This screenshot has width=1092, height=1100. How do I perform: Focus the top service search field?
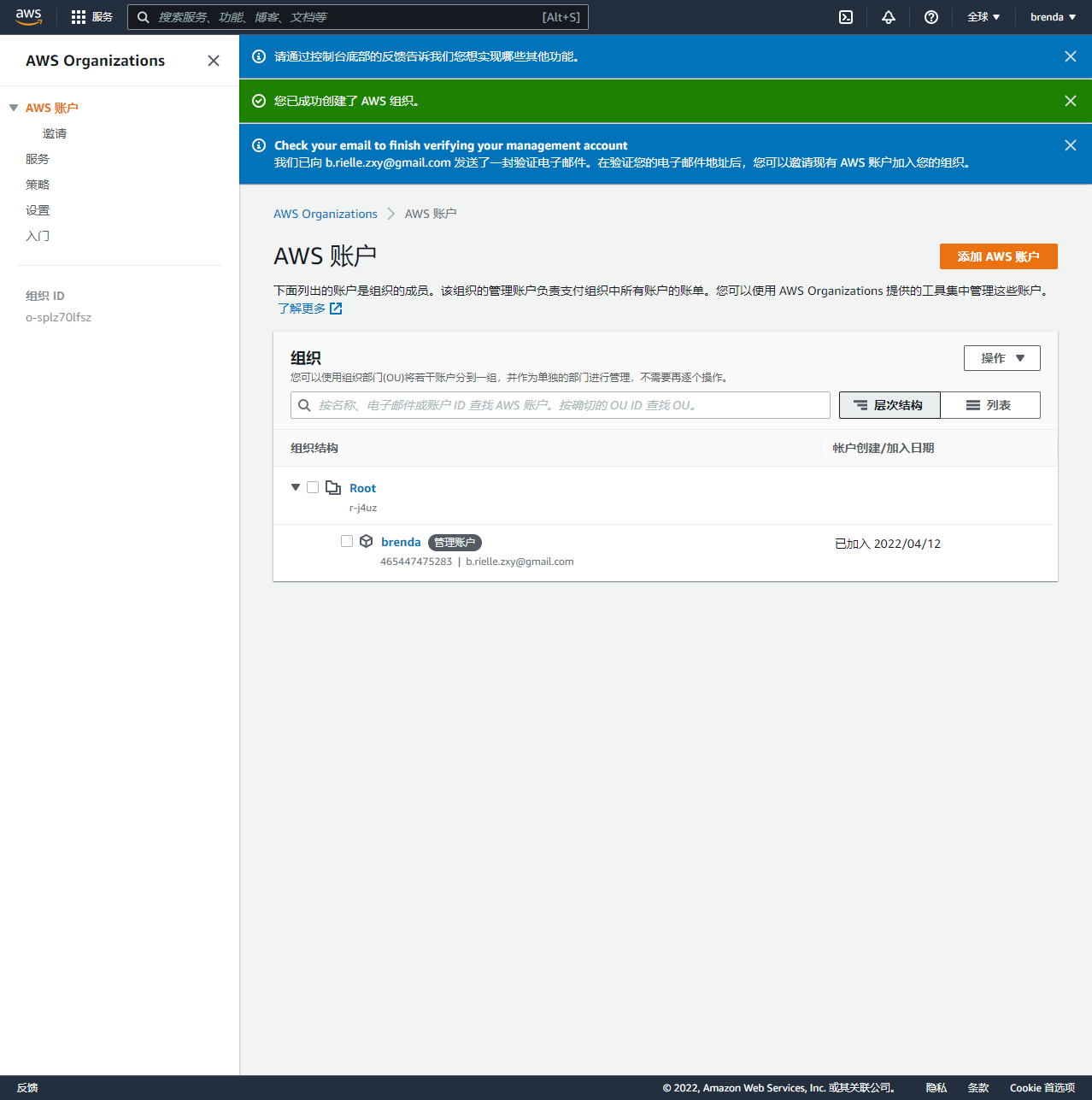point(358,17)
